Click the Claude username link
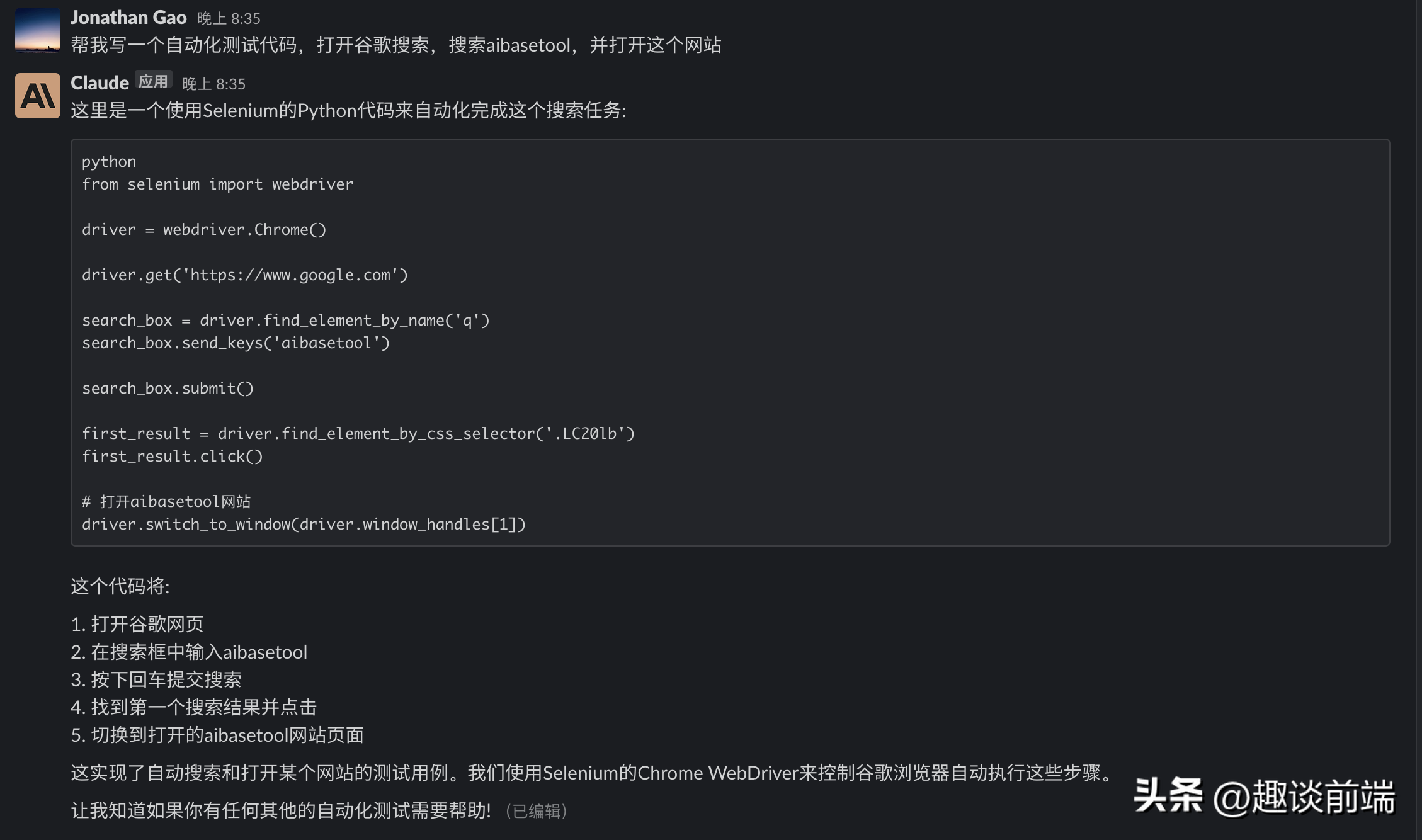This screenshot has height=840, width=1422. [x=98, y=81]
